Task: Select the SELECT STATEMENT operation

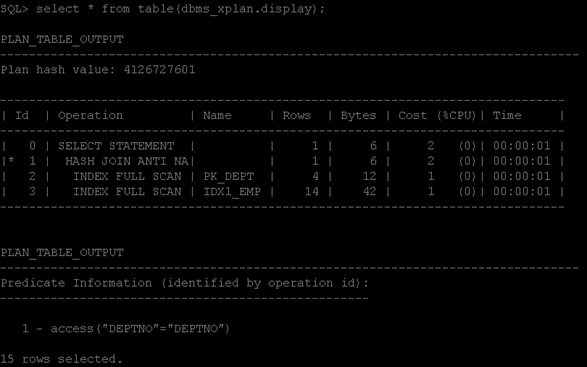Action: (x=116, y=146)
